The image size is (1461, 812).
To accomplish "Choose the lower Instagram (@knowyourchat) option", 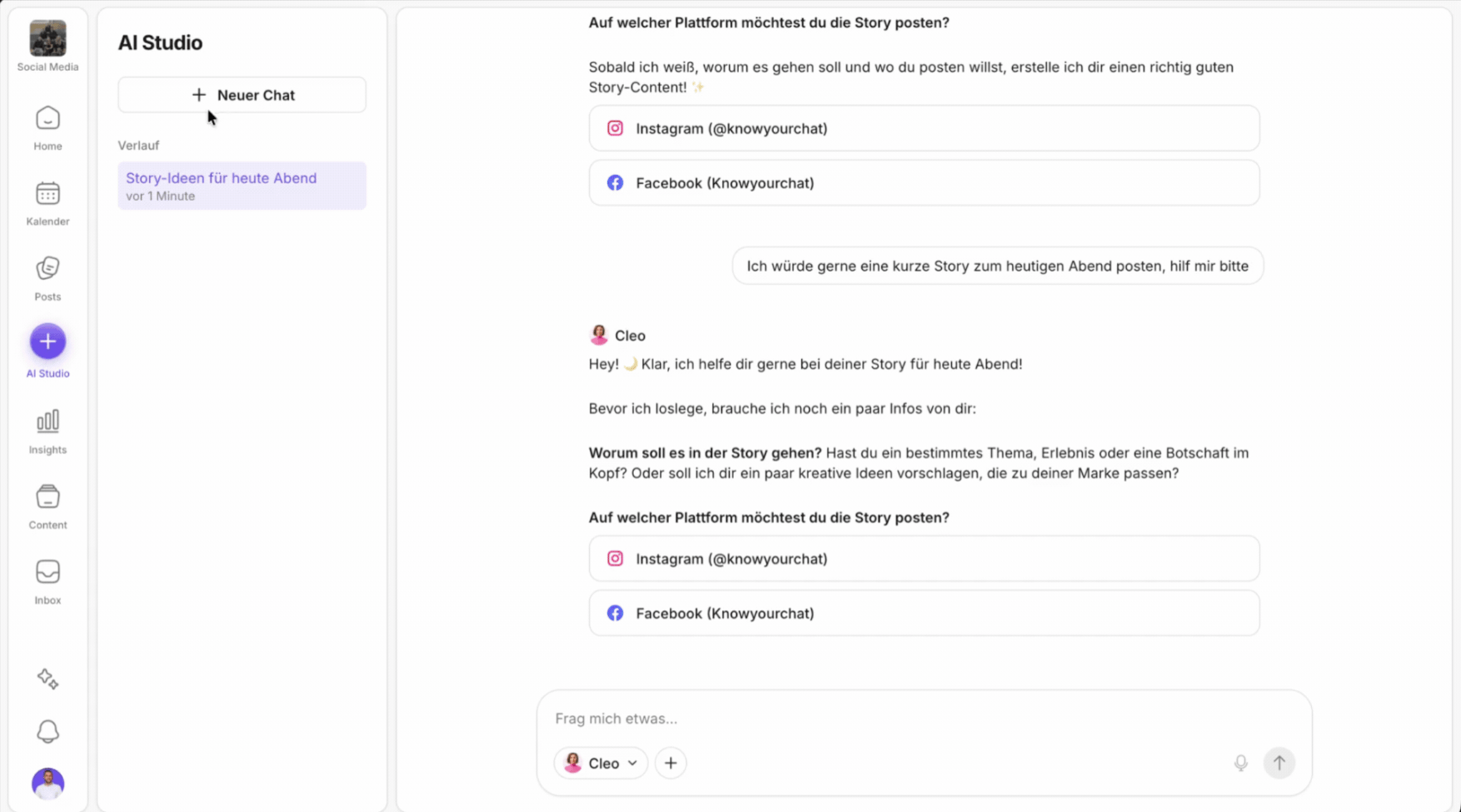I will [x=924, y=559].
